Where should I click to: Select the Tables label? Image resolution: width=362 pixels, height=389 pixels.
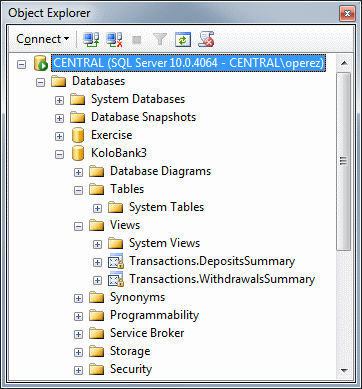pos(127,189)
